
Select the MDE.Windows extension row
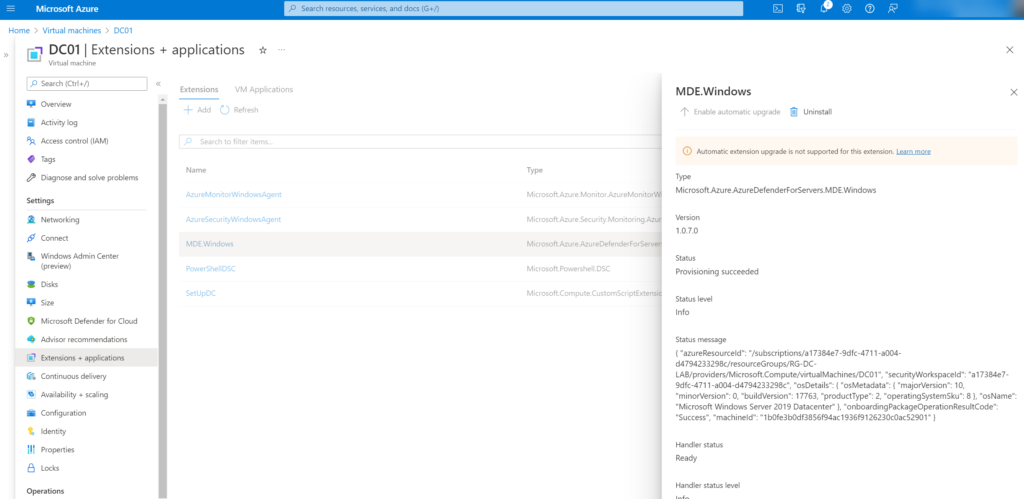(420, 244)
